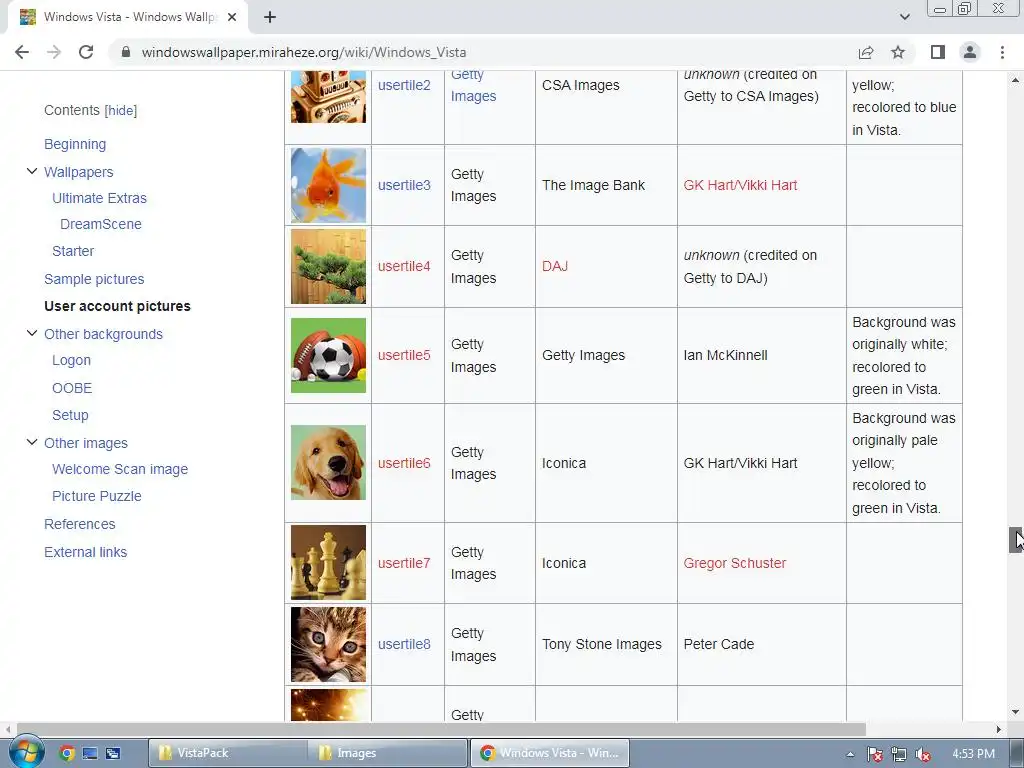Go to Welcome Scan image section
This screenshot has width=1024, height=768.
coord(120,470)
